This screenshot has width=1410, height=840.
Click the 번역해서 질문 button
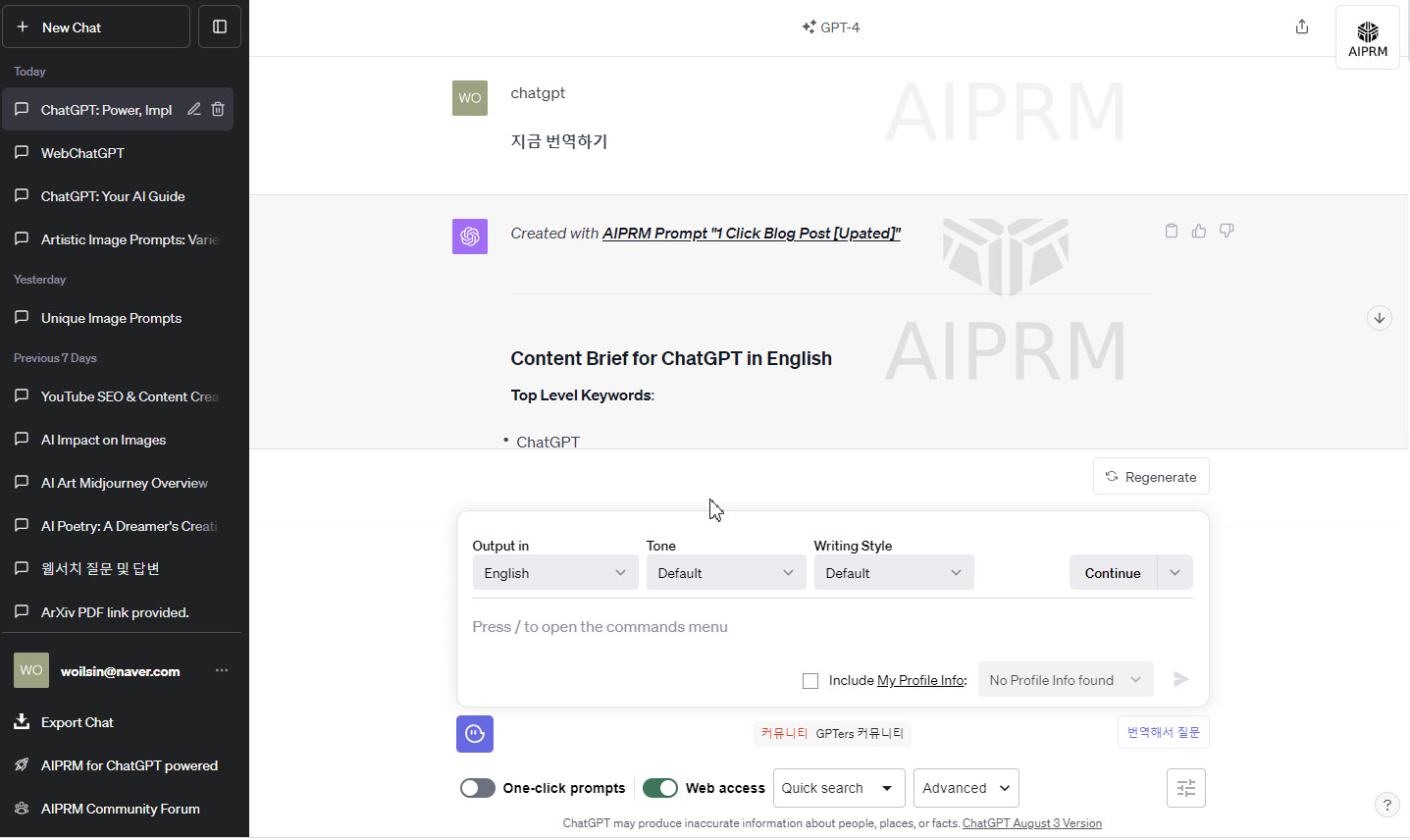click(1163, 732)
